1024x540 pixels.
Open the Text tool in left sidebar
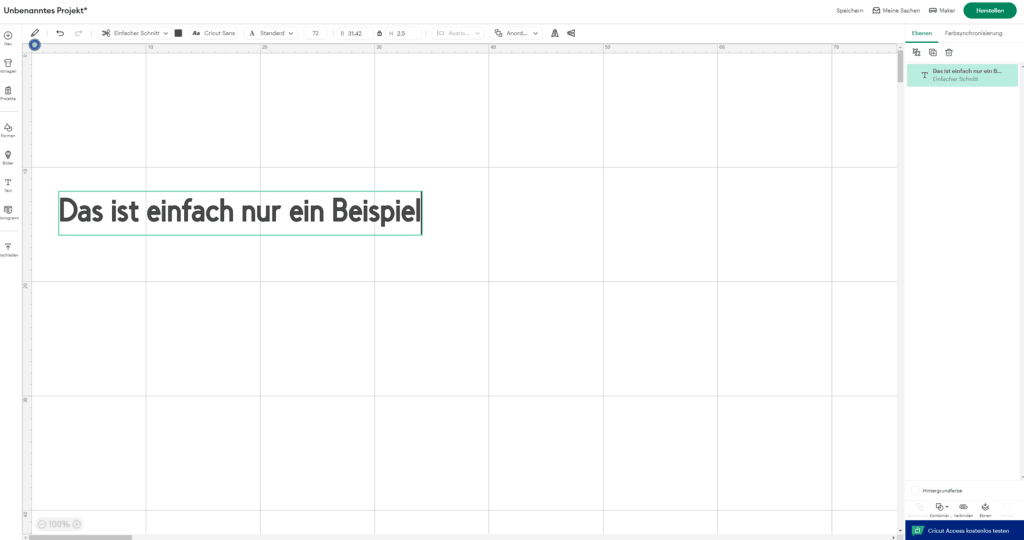[8, 184]
